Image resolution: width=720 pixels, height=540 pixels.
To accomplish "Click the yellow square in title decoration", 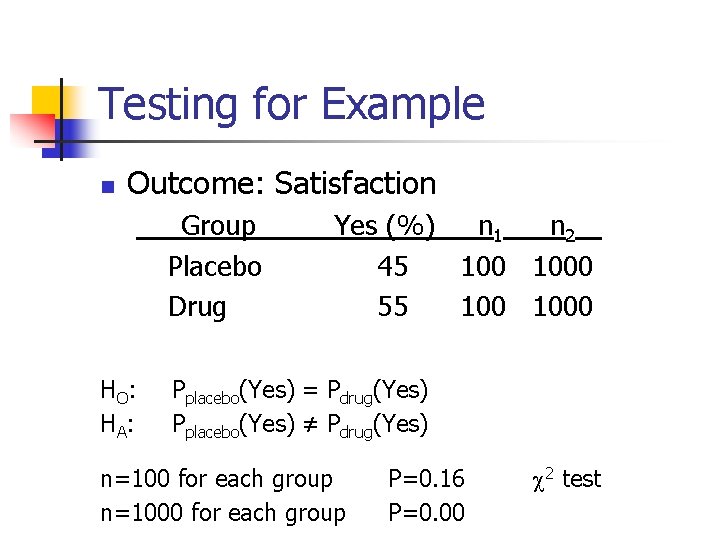I will (48, 100).
